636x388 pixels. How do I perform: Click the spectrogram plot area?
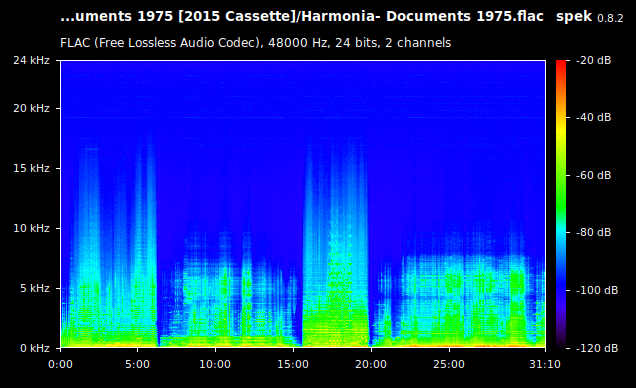click(x=303, y=204)
